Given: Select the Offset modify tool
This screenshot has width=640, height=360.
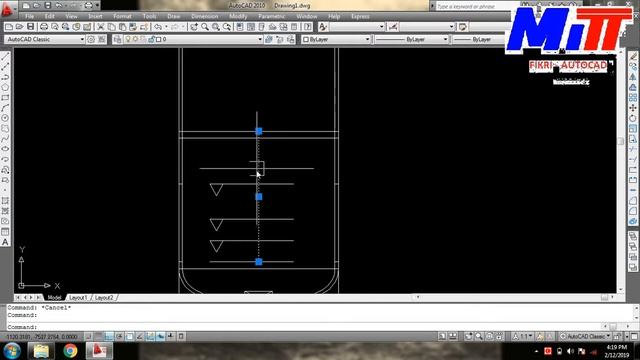Looking at the screenshot, I should tap(633, 87).
